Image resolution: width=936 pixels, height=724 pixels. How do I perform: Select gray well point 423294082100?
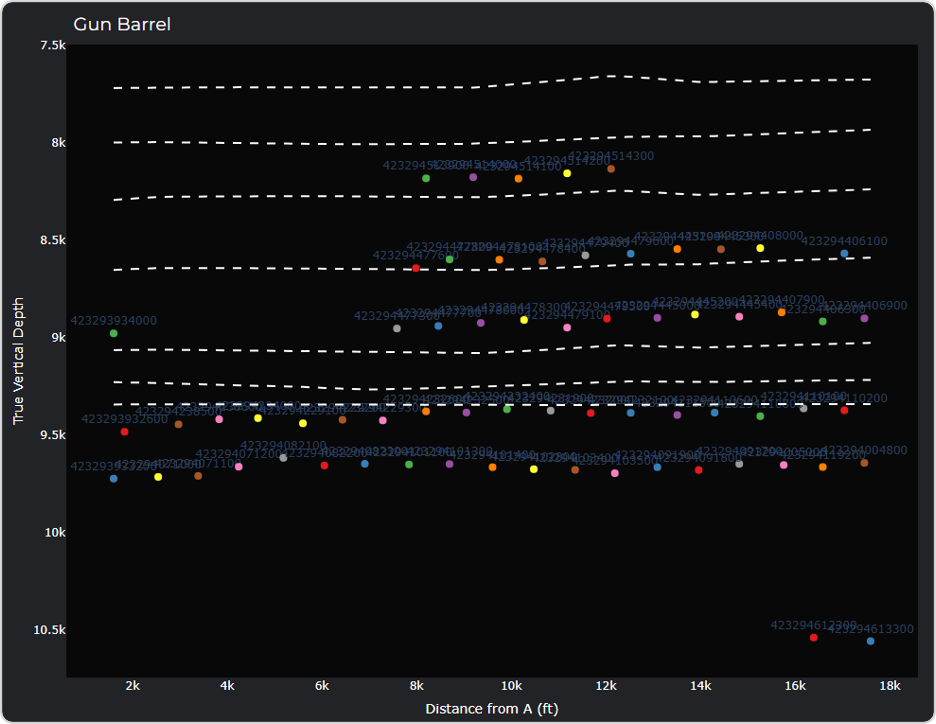[283, 458]
